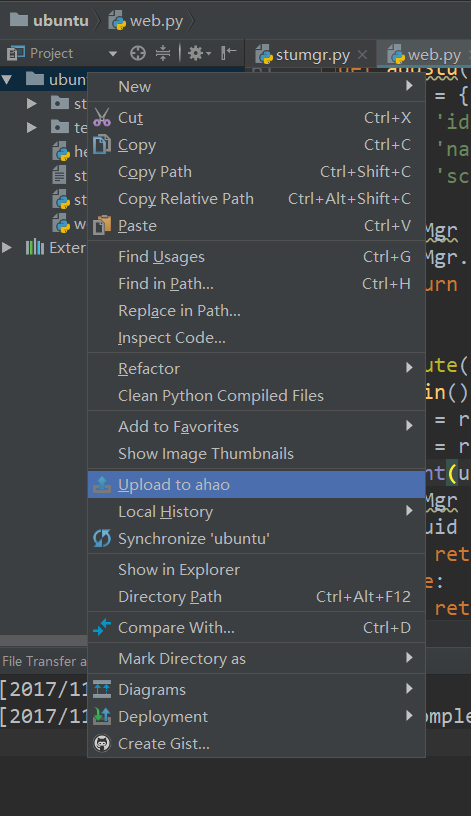This screenshot has width=471, height=816.
Task: Click the 'he' Python file in tree
Action: click(x=70, y=151)
